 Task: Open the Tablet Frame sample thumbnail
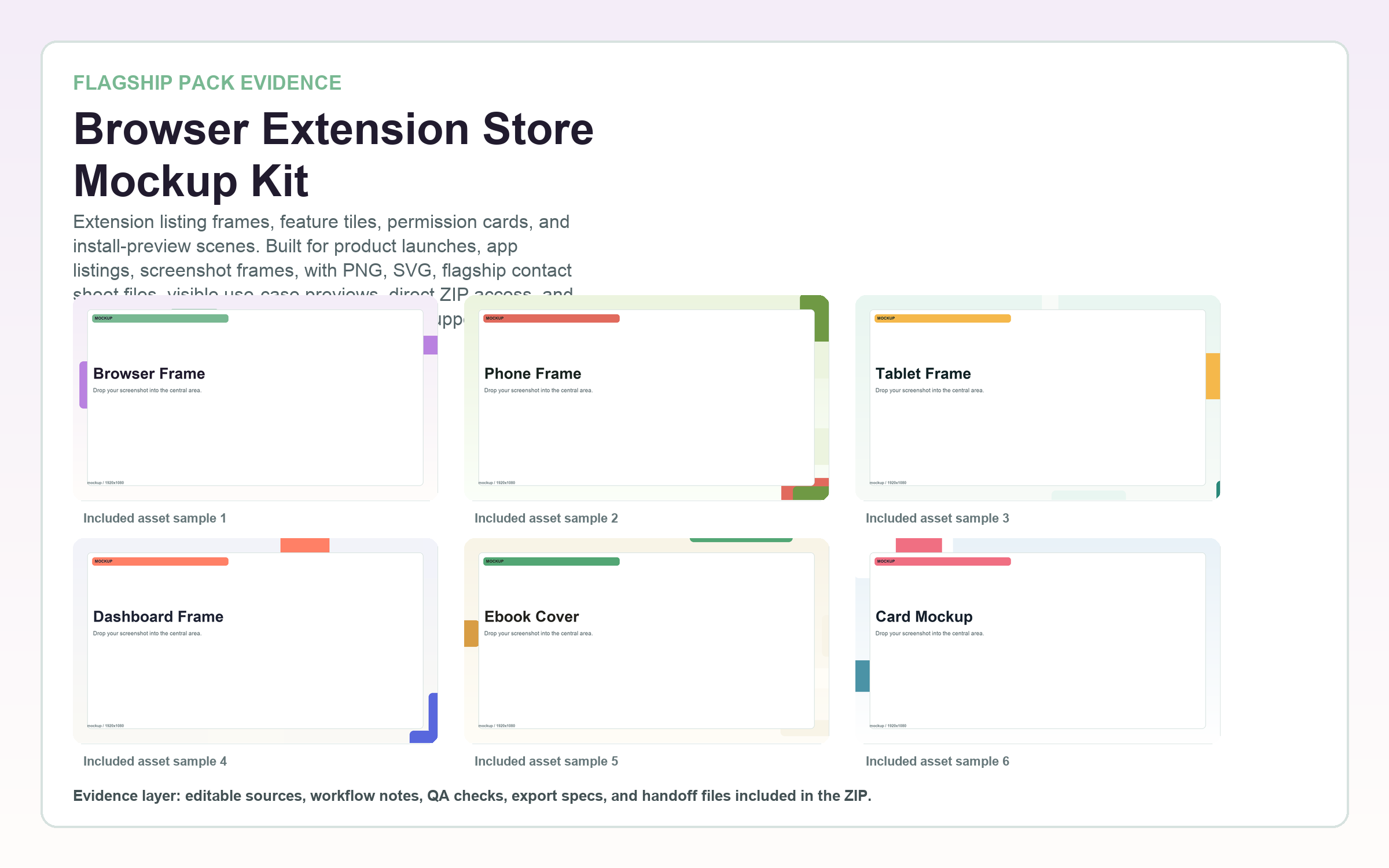[1038, 398]
